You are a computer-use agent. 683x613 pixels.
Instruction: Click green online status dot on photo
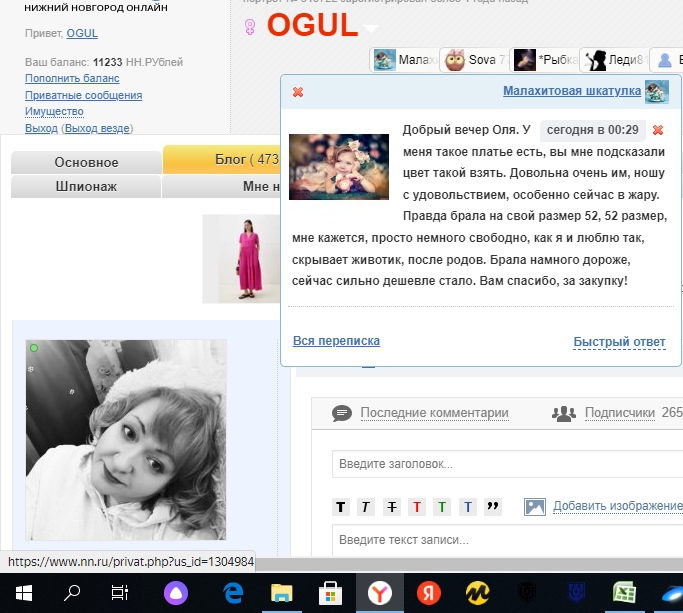[x=34, y=348]
